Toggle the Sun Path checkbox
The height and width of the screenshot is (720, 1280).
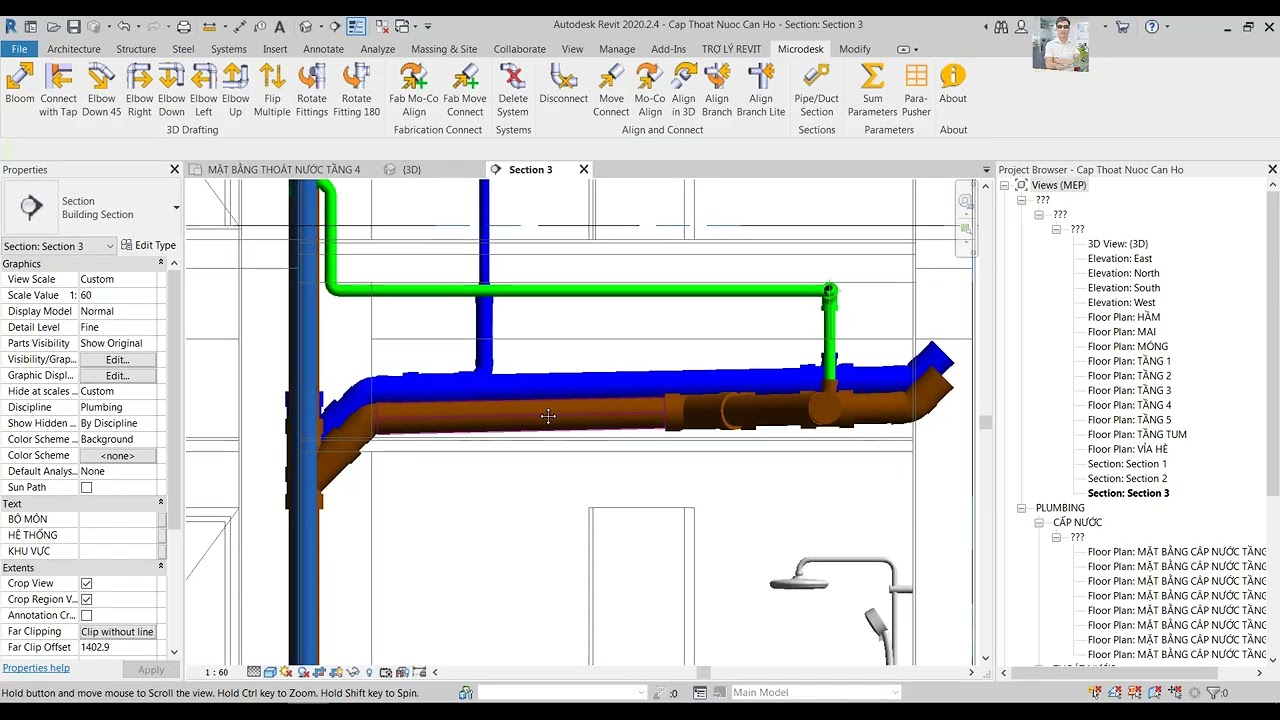[x=86, y=488]
